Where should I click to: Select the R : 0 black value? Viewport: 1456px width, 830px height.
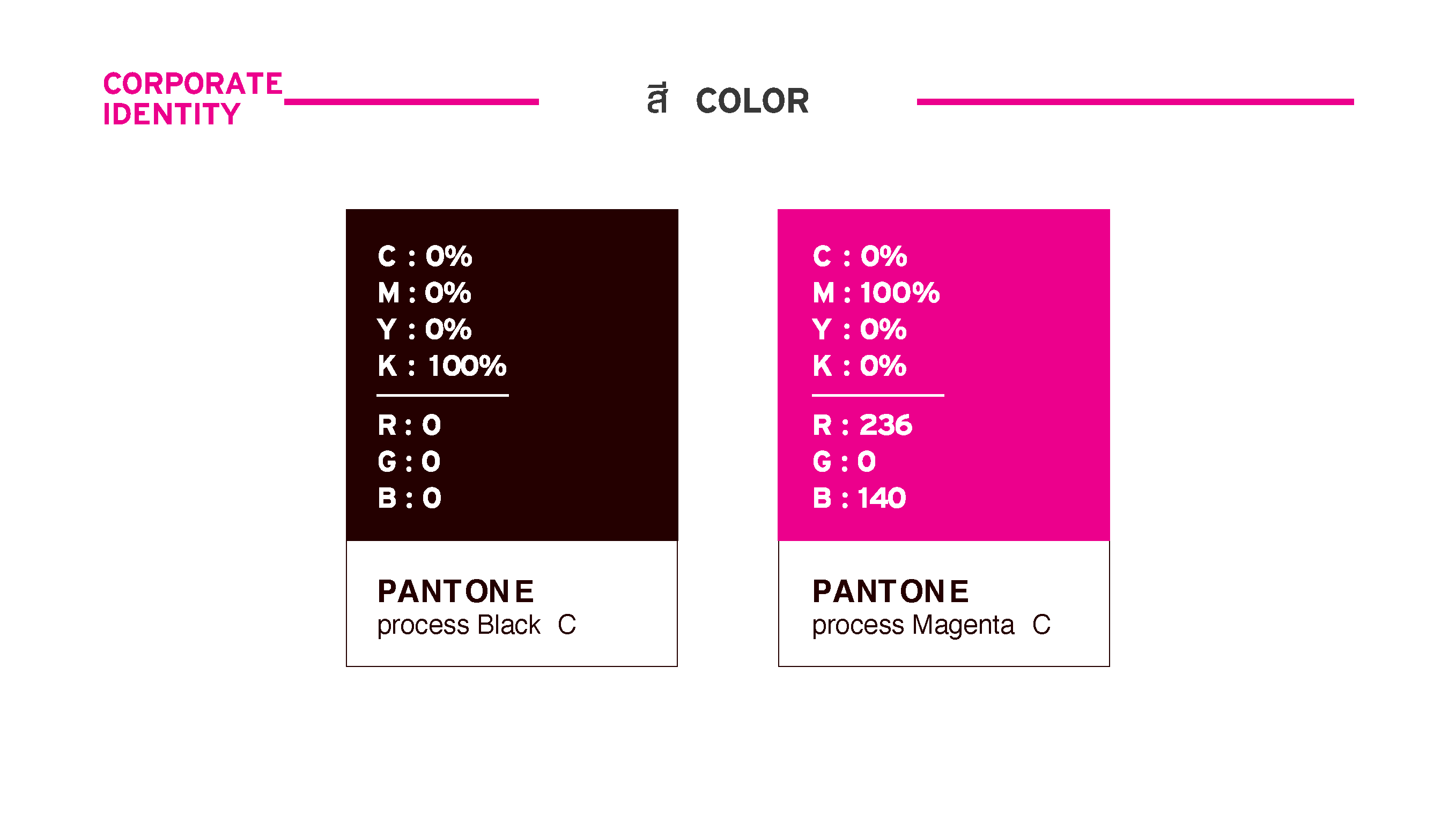[409, 425]
